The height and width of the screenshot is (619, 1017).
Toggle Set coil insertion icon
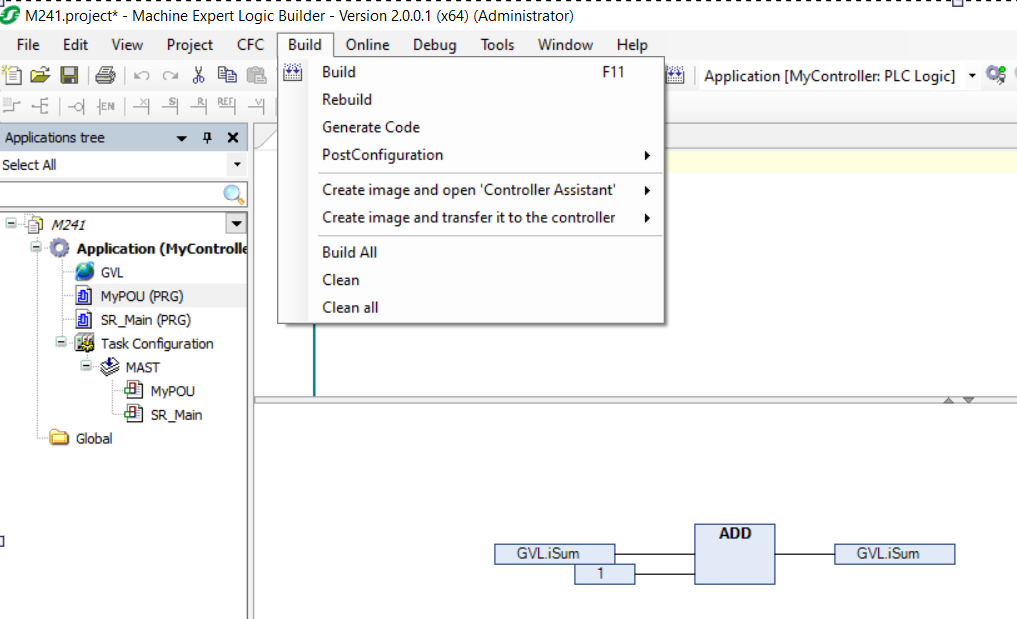click(170, 106)
